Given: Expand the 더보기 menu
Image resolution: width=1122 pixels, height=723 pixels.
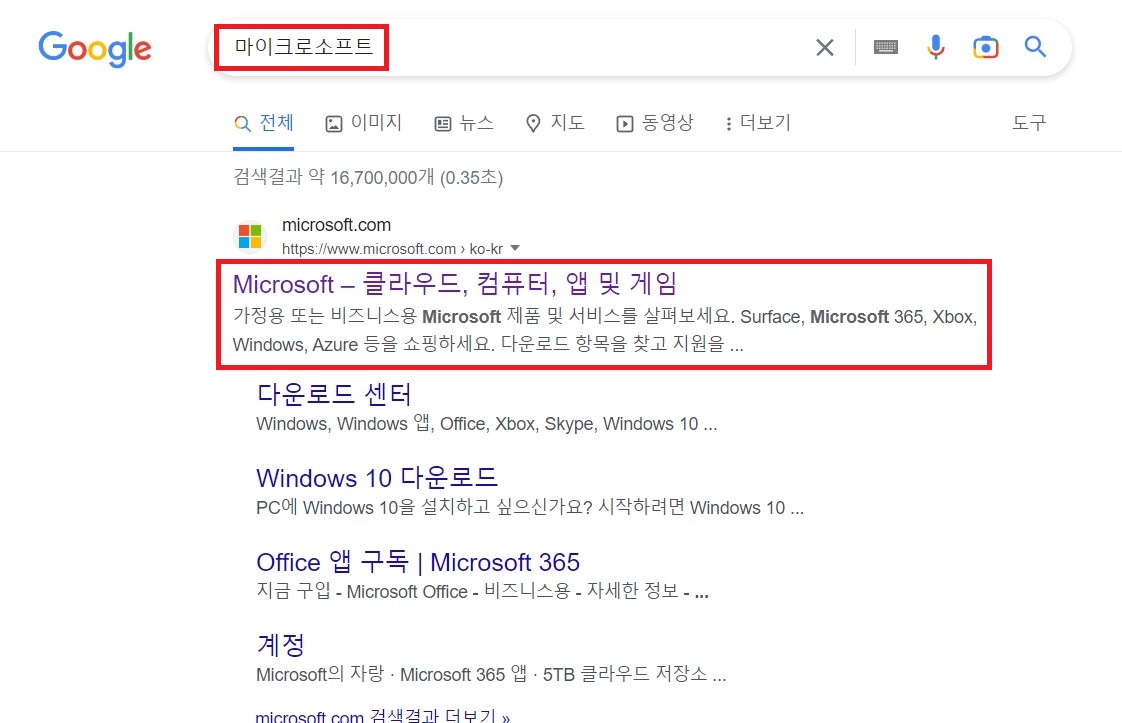Looking at the screenshot, I should (758, 123).
